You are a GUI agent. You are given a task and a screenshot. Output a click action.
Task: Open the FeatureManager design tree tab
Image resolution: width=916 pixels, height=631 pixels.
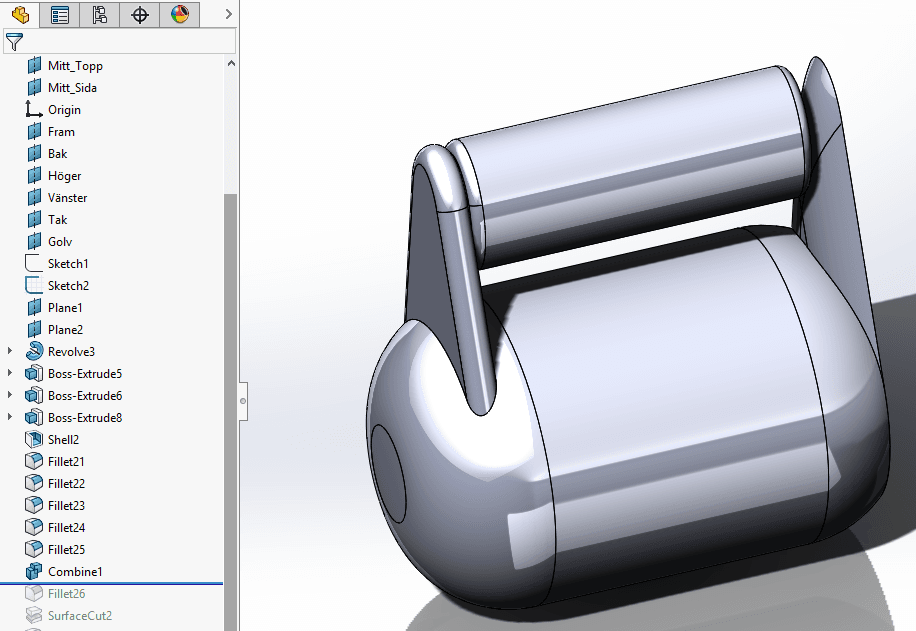20,14
